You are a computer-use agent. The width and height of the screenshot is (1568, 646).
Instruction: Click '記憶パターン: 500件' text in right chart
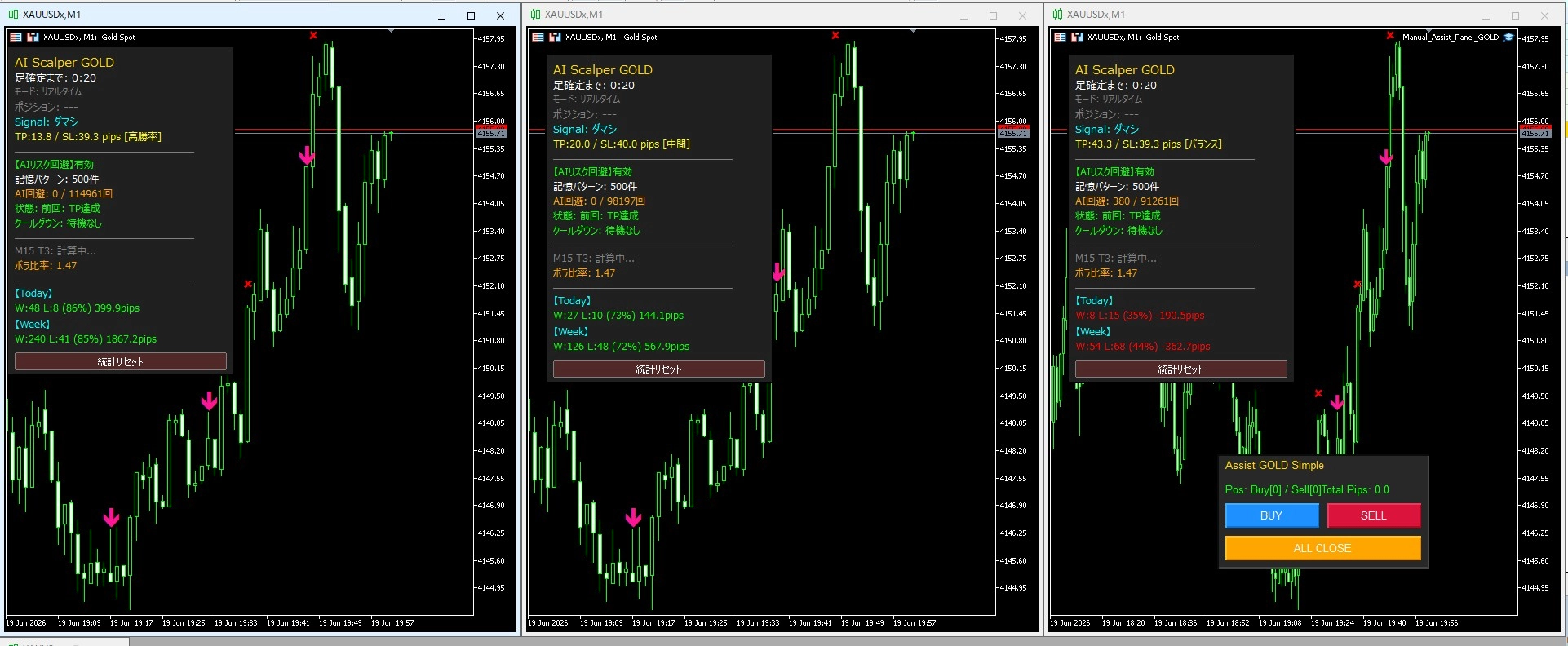(1118, 186)
